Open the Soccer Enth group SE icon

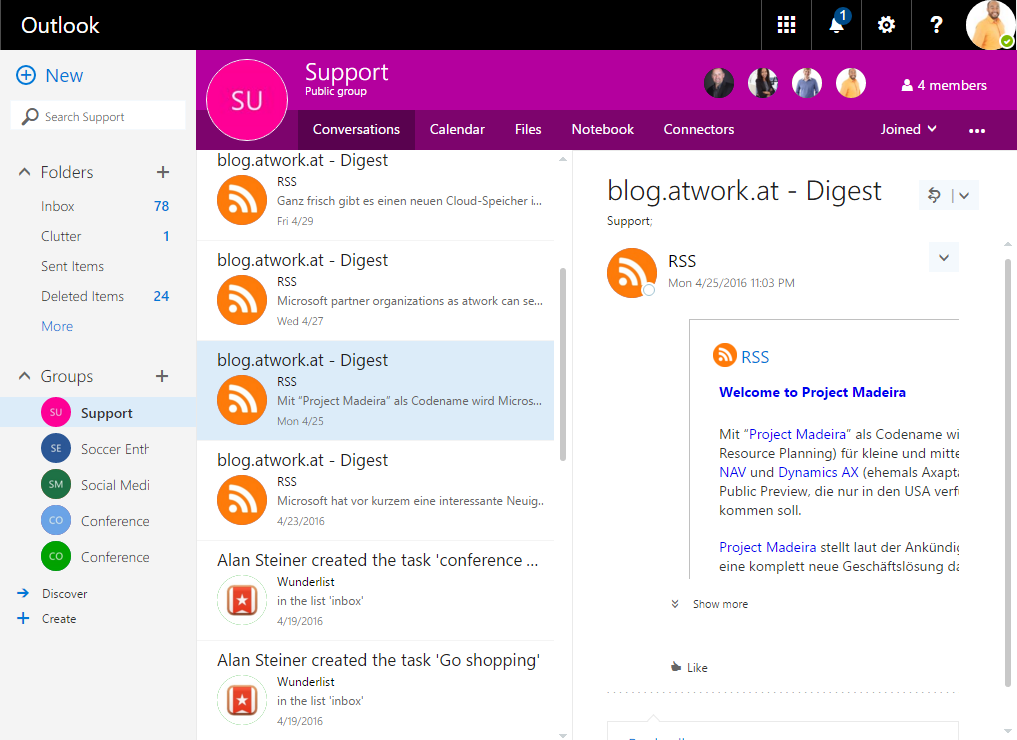click(x=56, y=448)
